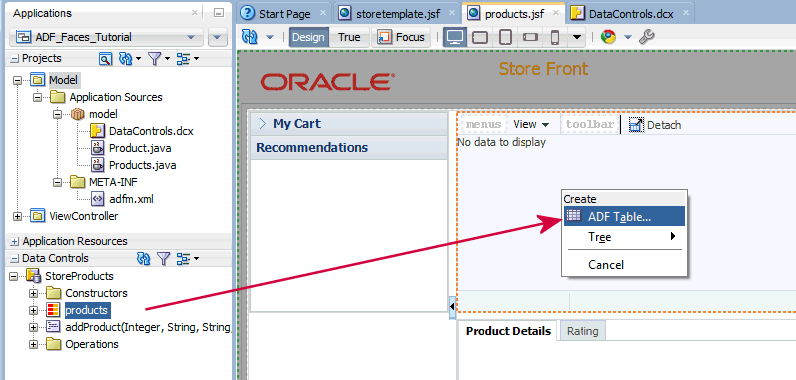This screenshot has height=380, width=796.
Task: Select the products collection node
Action: coord(86,310)
